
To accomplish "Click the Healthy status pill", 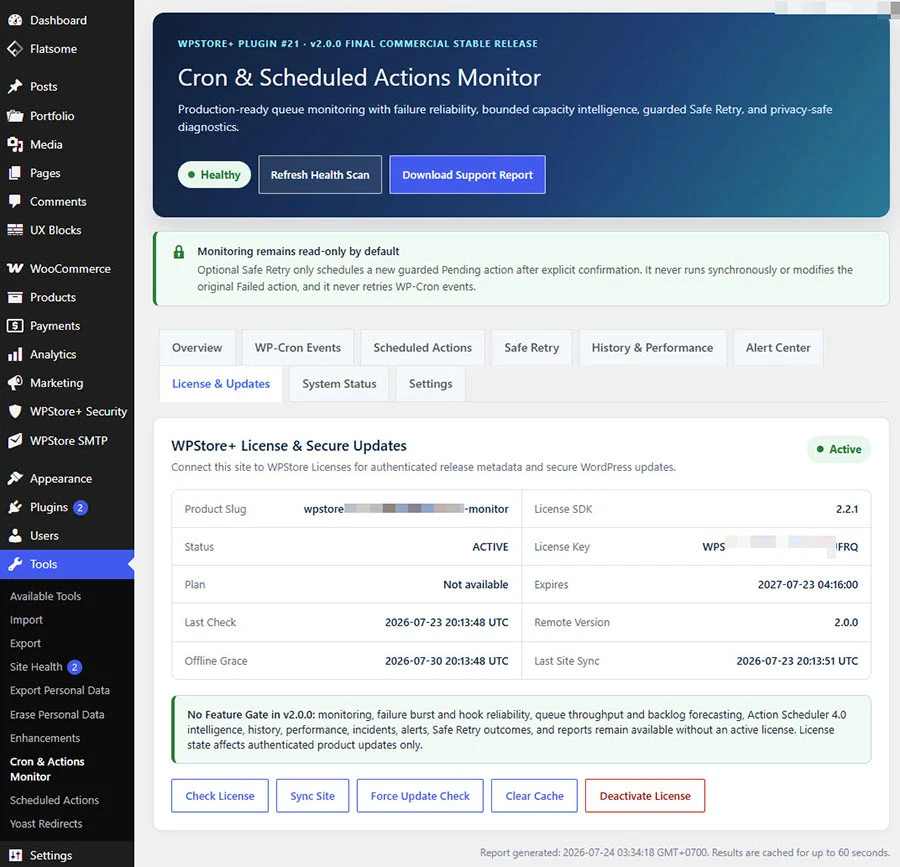I will coord(214,174).
